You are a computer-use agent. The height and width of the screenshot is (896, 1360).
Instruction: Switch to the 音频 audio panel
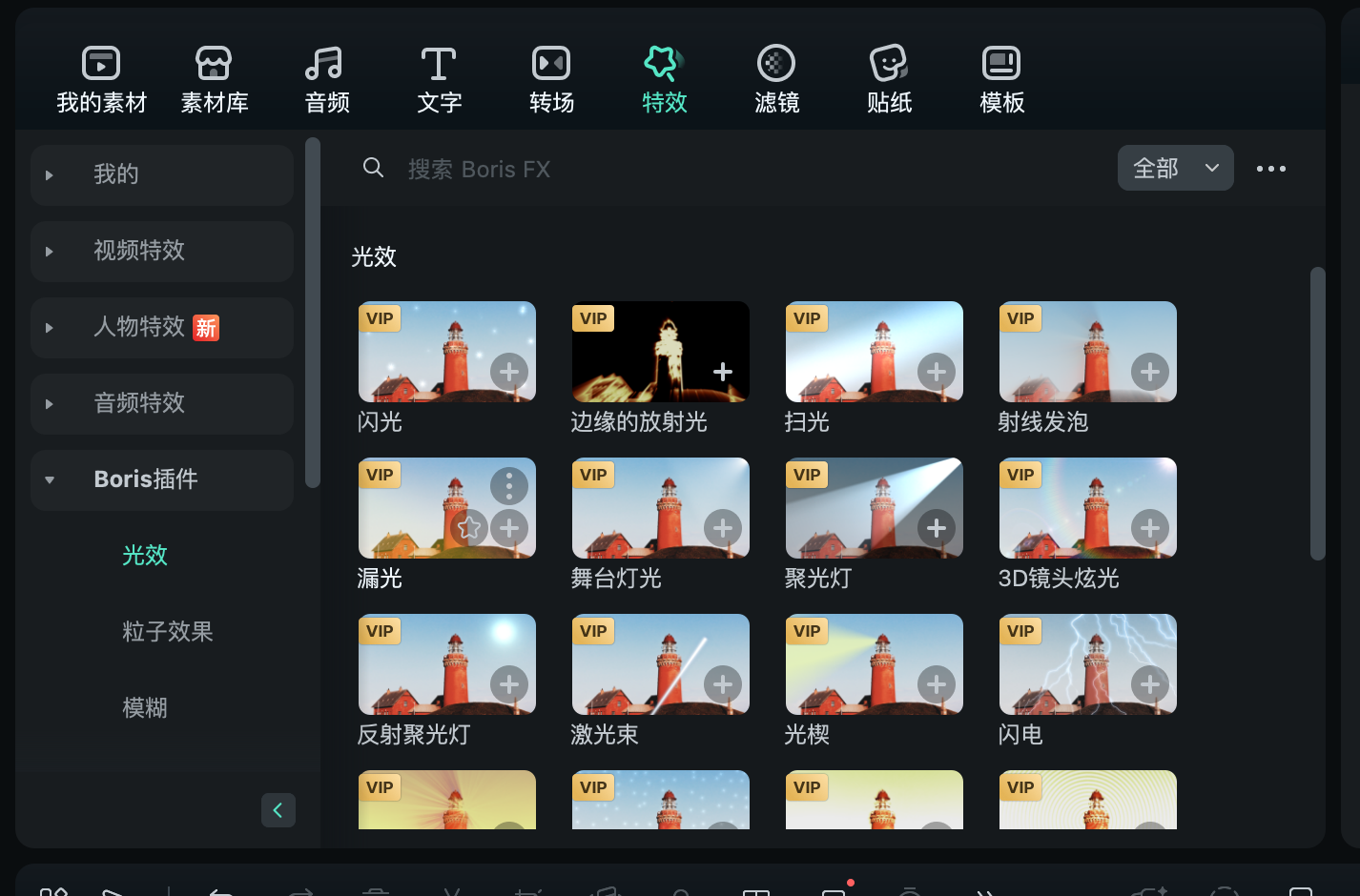click(x=326, y=79)
